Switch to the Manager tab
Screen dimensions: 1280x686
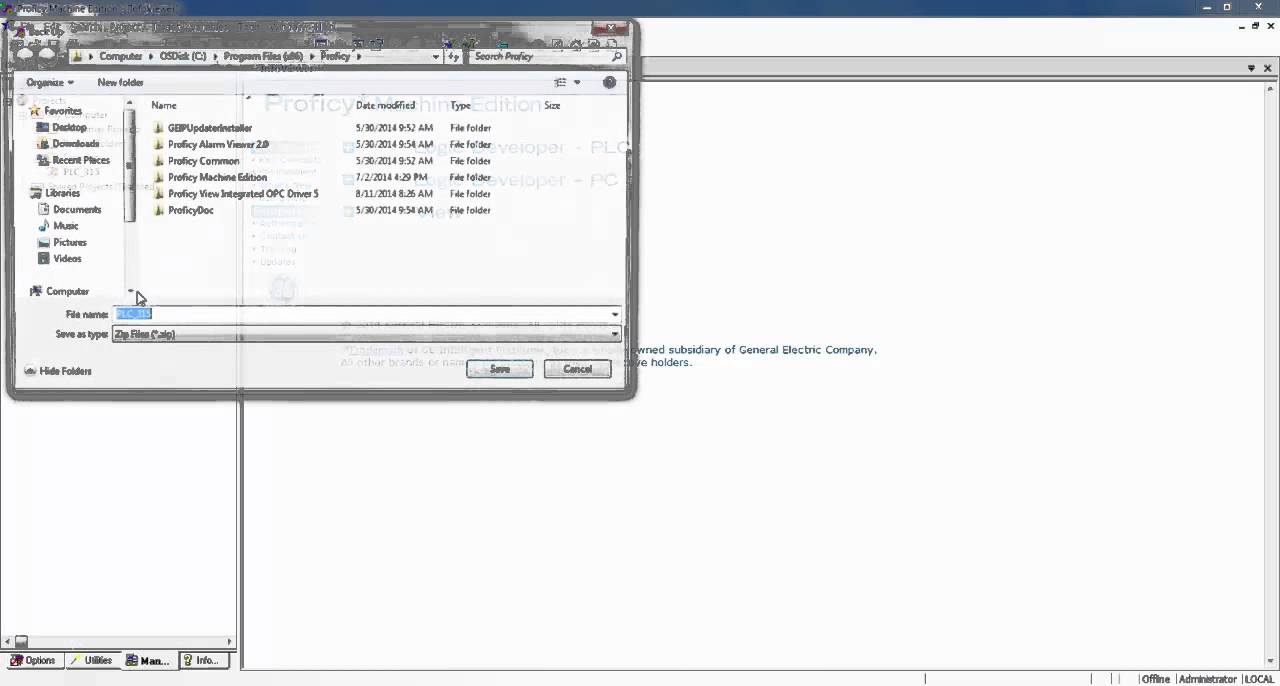pyautogui.click(x=148, y=660)
